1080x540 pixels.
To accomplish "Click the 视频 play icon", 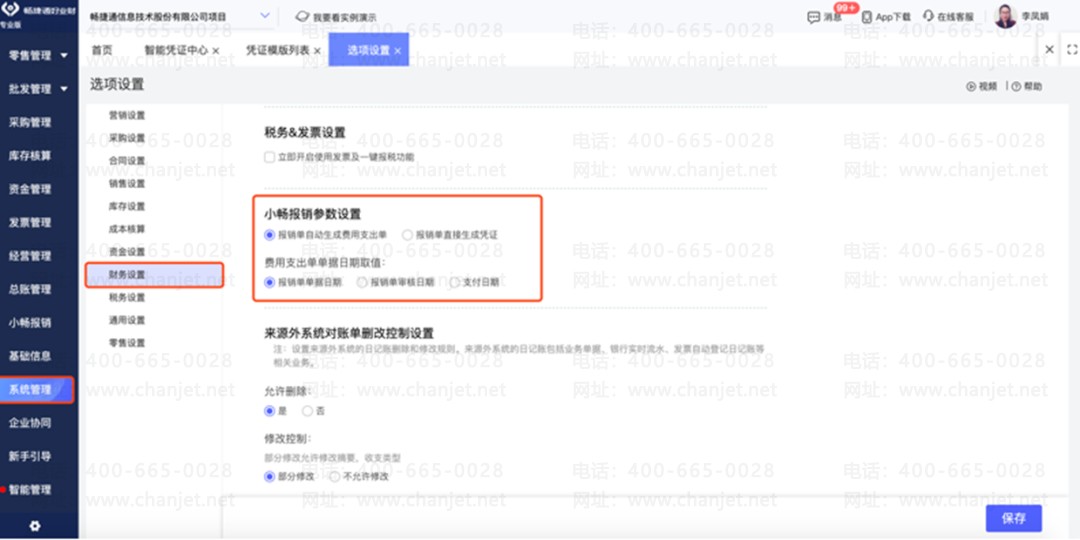I will click(x=970, y=87).
